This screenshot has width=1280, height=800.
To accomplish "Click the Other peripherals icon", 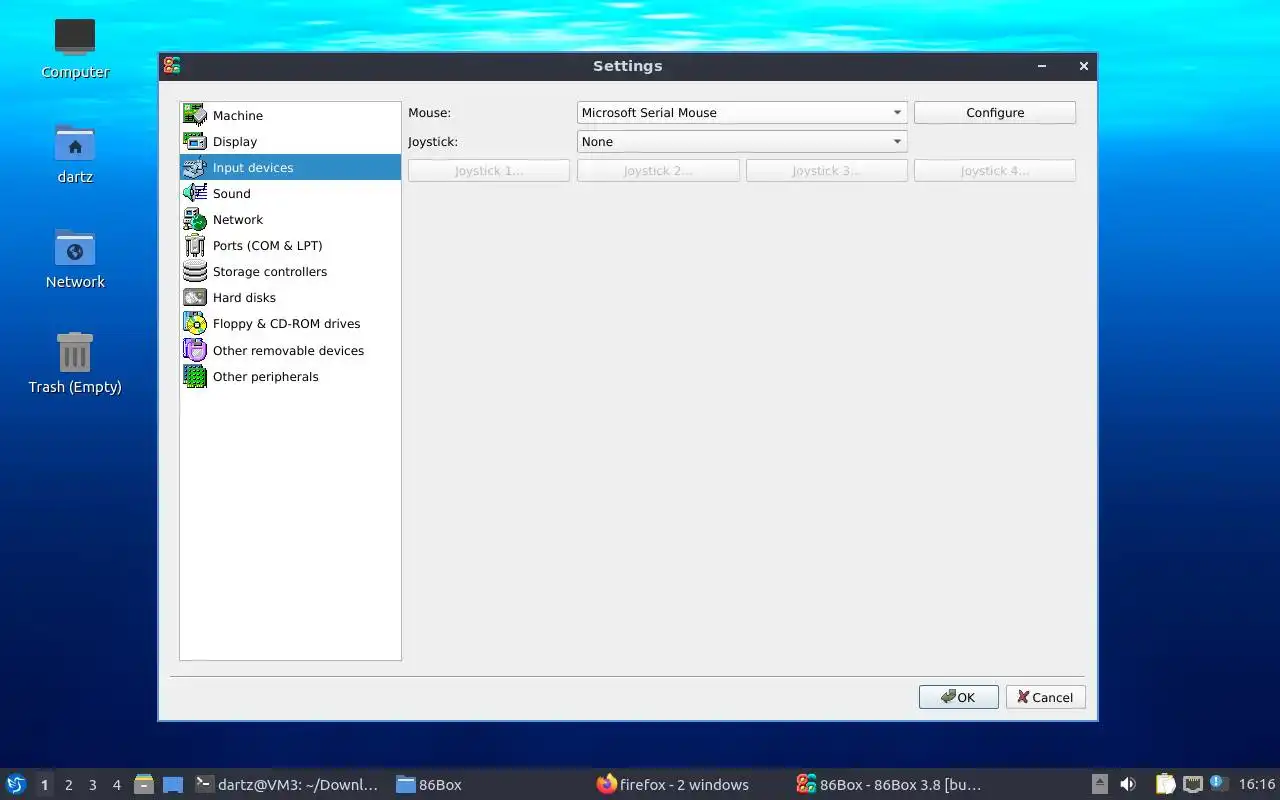I will pyautogui.click(x=195, y=376).
